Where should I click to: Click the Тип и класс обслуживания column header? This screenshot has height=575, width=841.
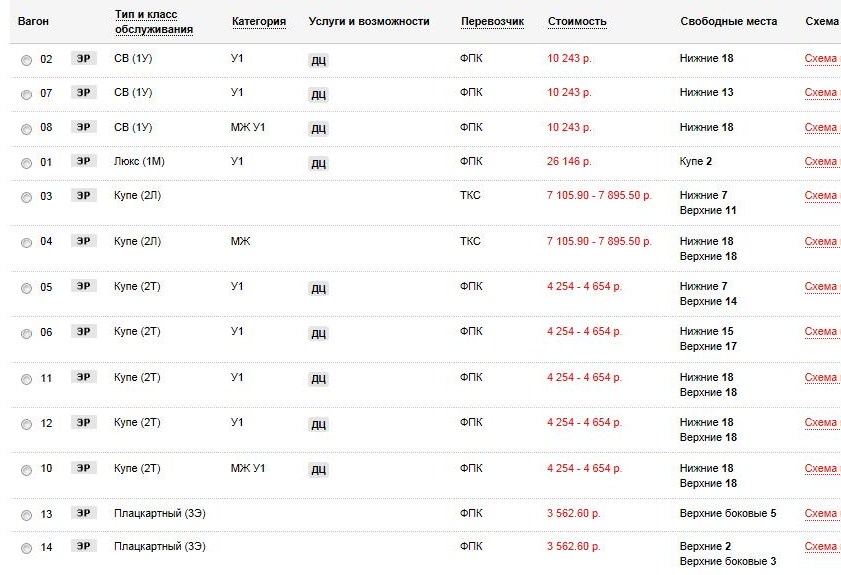pos(153,22)
